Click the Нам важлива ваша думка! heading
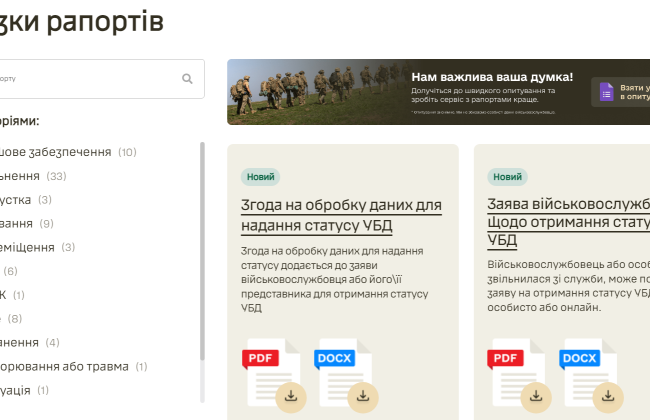The image size is (650, 420). coord(492,77)
